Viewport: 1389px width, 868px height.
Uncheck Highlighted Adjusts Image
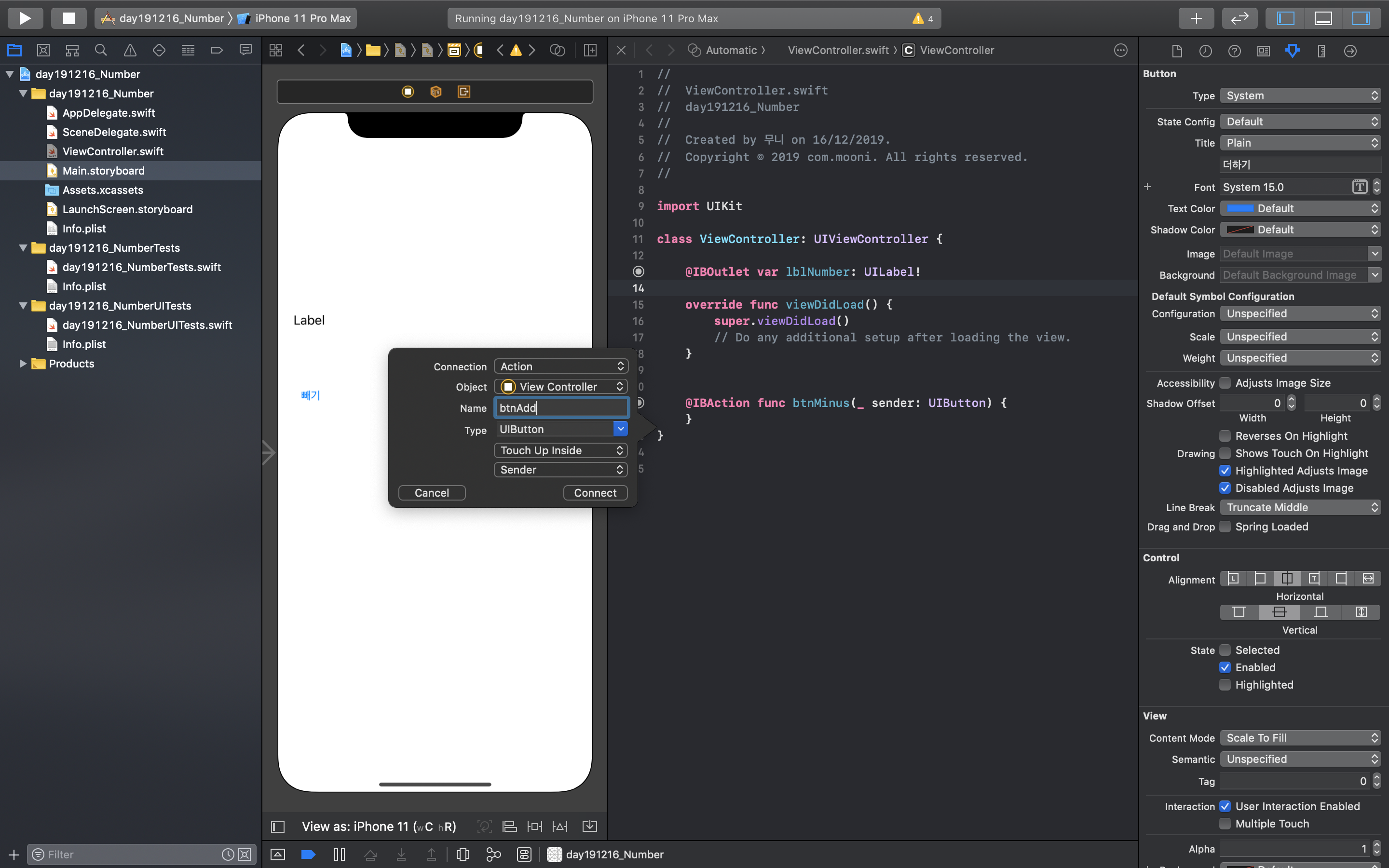pos(1225,471)
